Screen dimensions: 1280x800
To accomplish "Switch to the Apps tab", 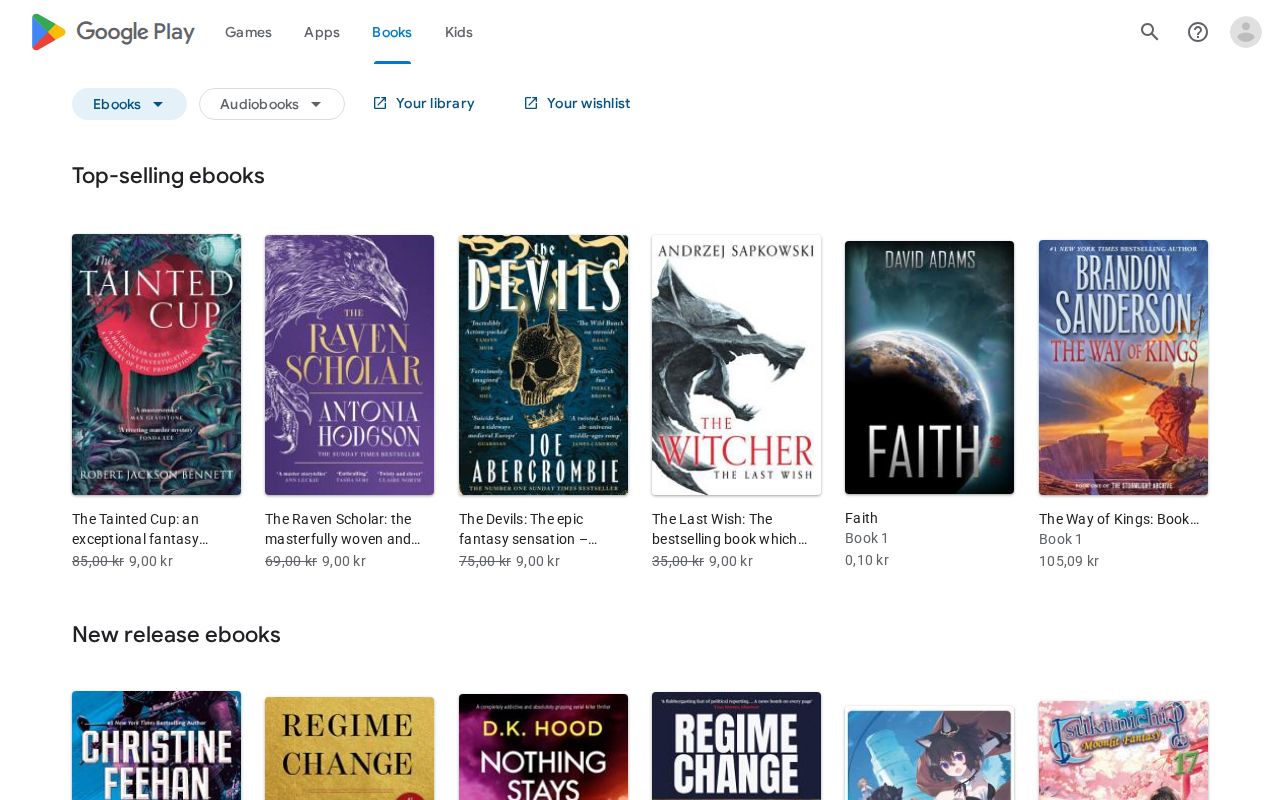I will tap(322, 32).
